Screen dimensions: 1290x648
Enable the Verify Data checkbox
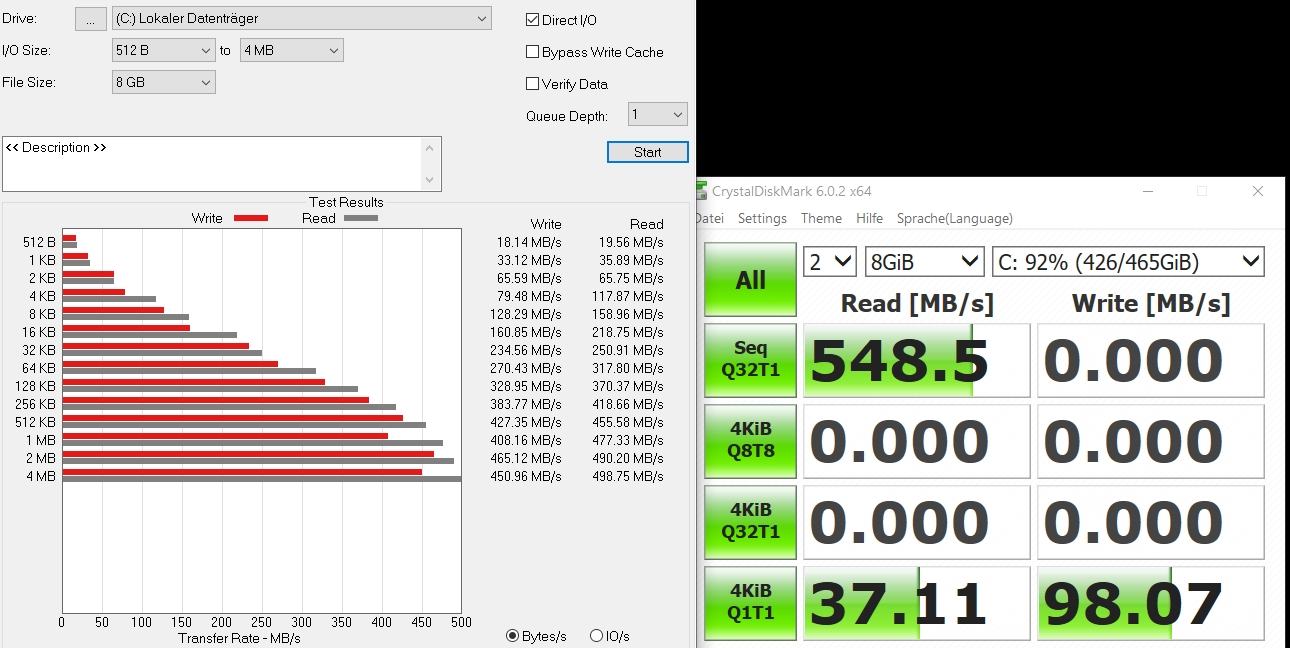coord(533,84)
